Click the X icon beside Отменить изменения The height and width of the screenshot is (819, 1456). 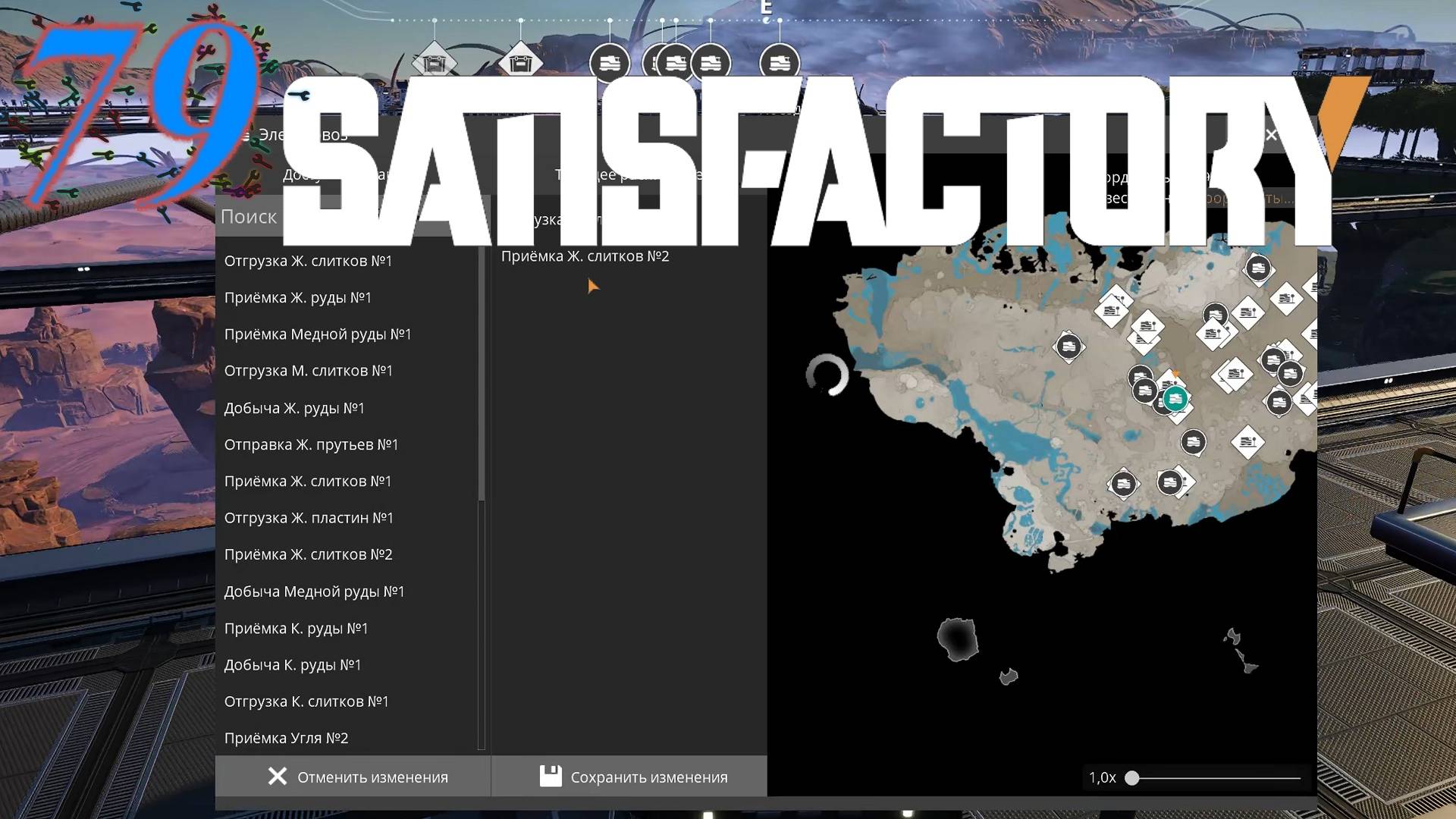278,777
